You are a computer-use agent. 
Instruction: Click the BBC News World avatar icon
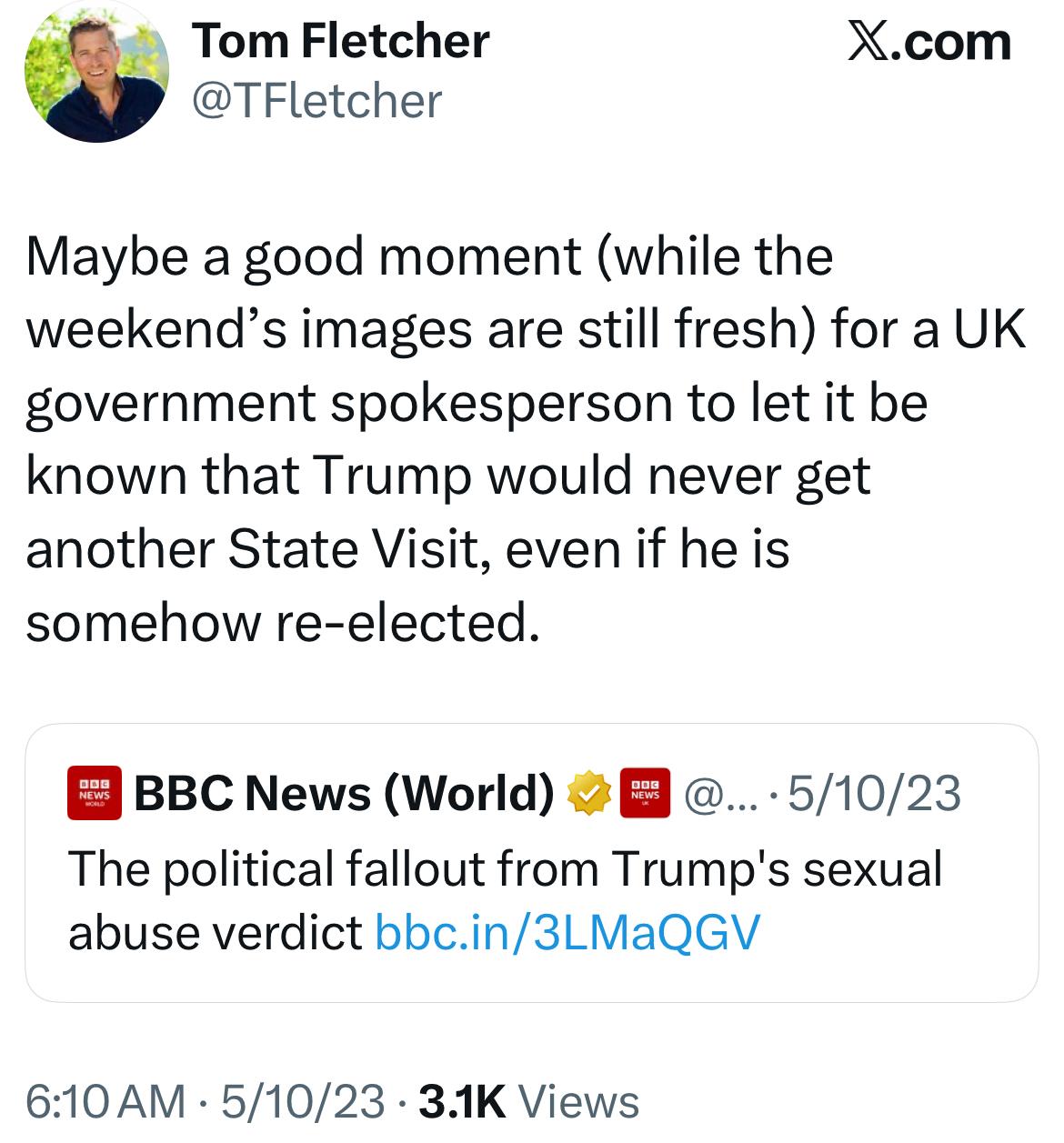tap(95, 793)
